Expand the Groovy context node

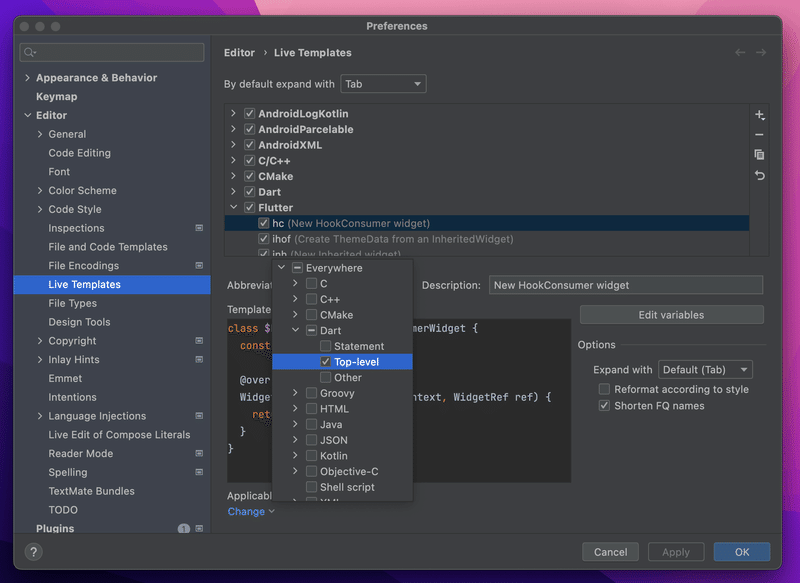pyautogui.click(x=295, y=393)
